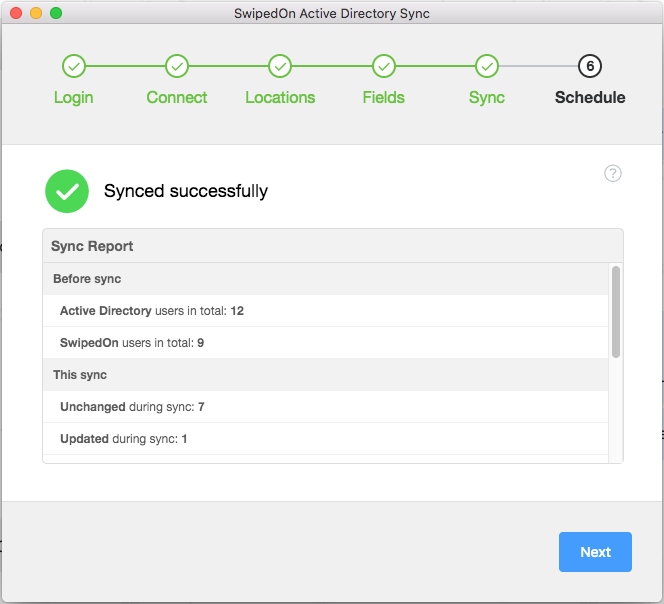Select the Active Directory users in total row

coord(326,311)
